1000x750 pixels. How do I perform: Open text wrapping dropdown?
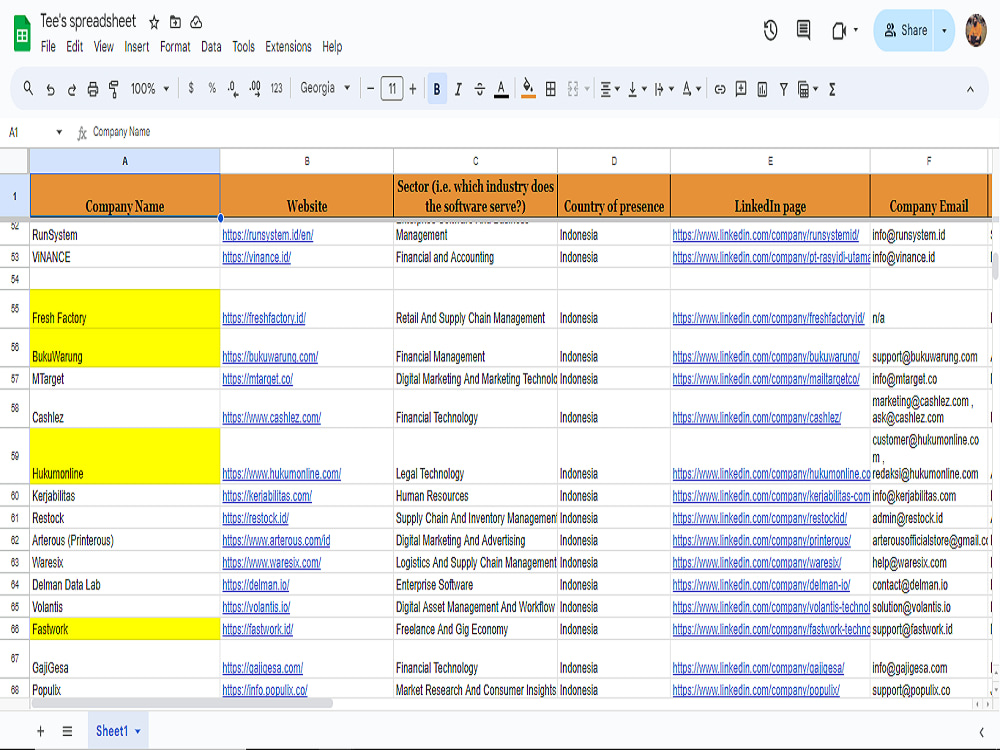click(663, 89)
